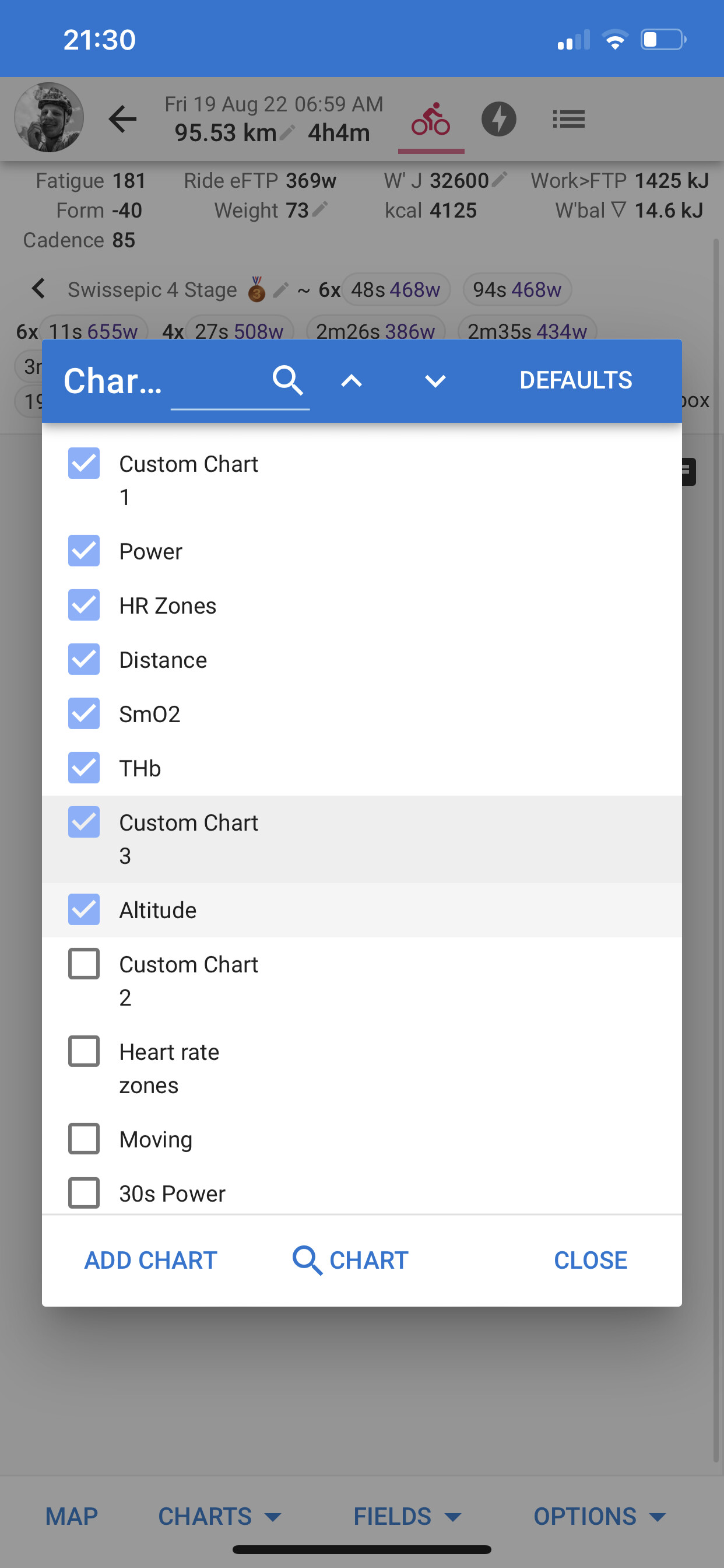
Task: Switch to the MAP tab
Action: coord(72,1516)
